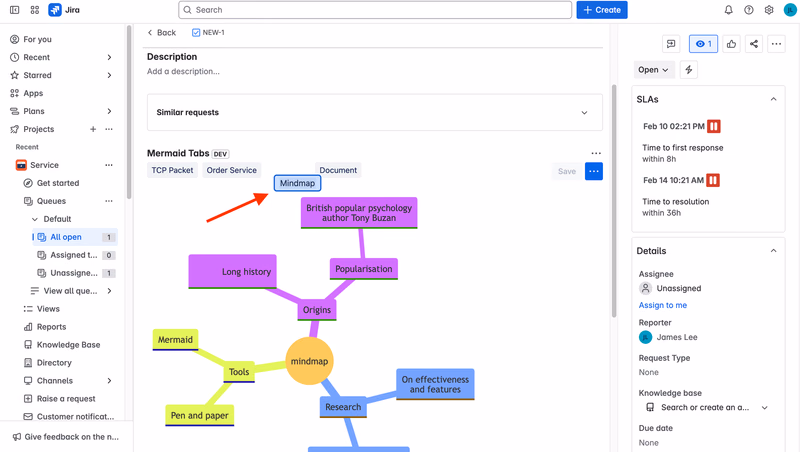
Task: Collapse the SLAs panel
Action: point(773,99)
